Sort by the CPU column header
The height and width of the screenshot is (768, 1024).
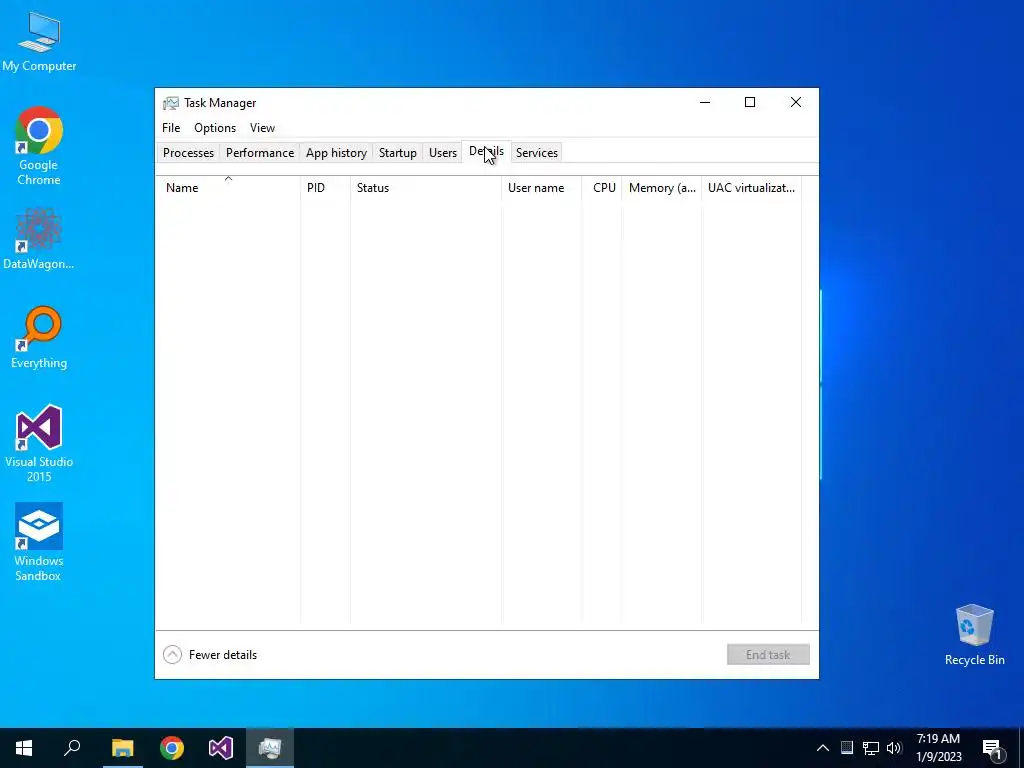(x=601, y=187)
